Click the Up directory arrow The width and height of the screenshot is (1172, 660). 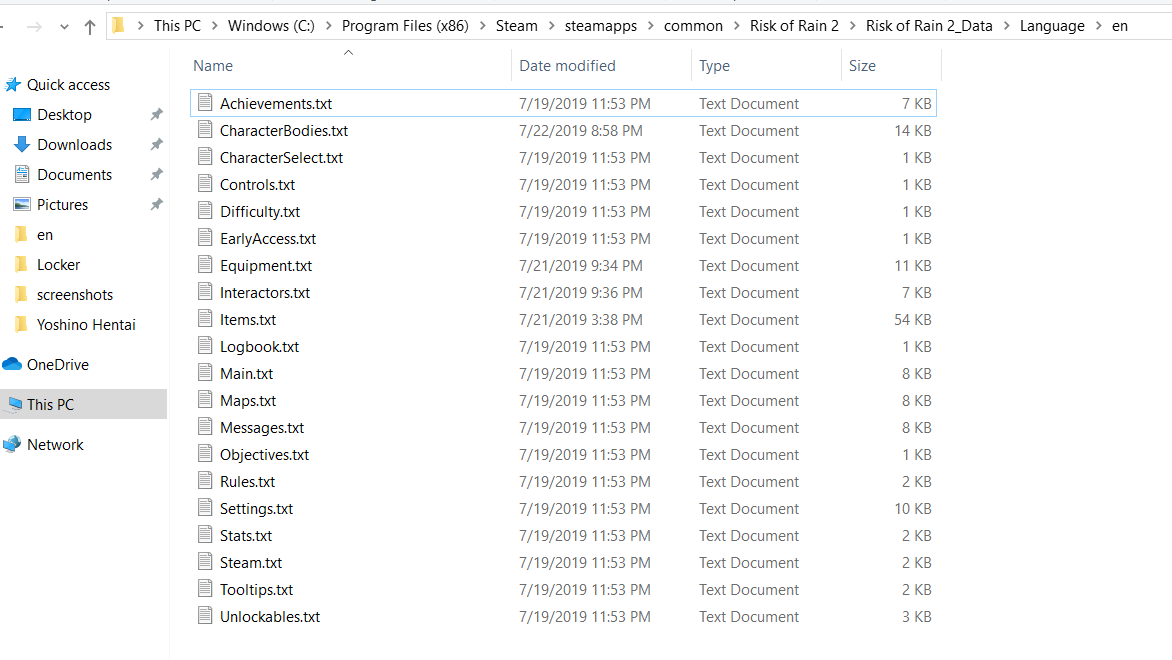point(90,27)
